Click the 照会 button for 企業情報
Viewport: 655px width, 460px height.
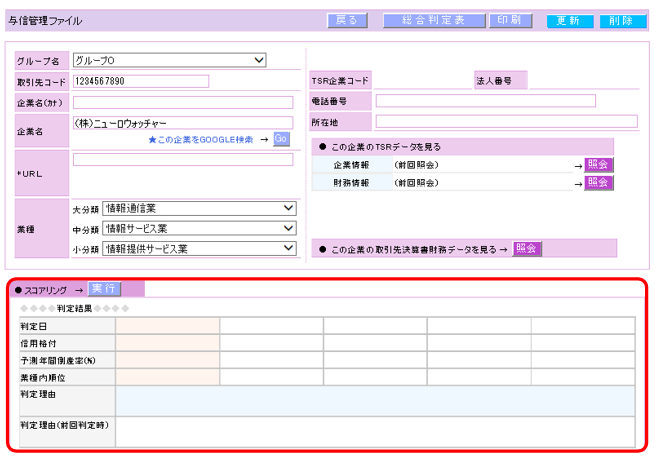(x=598, y=164)
